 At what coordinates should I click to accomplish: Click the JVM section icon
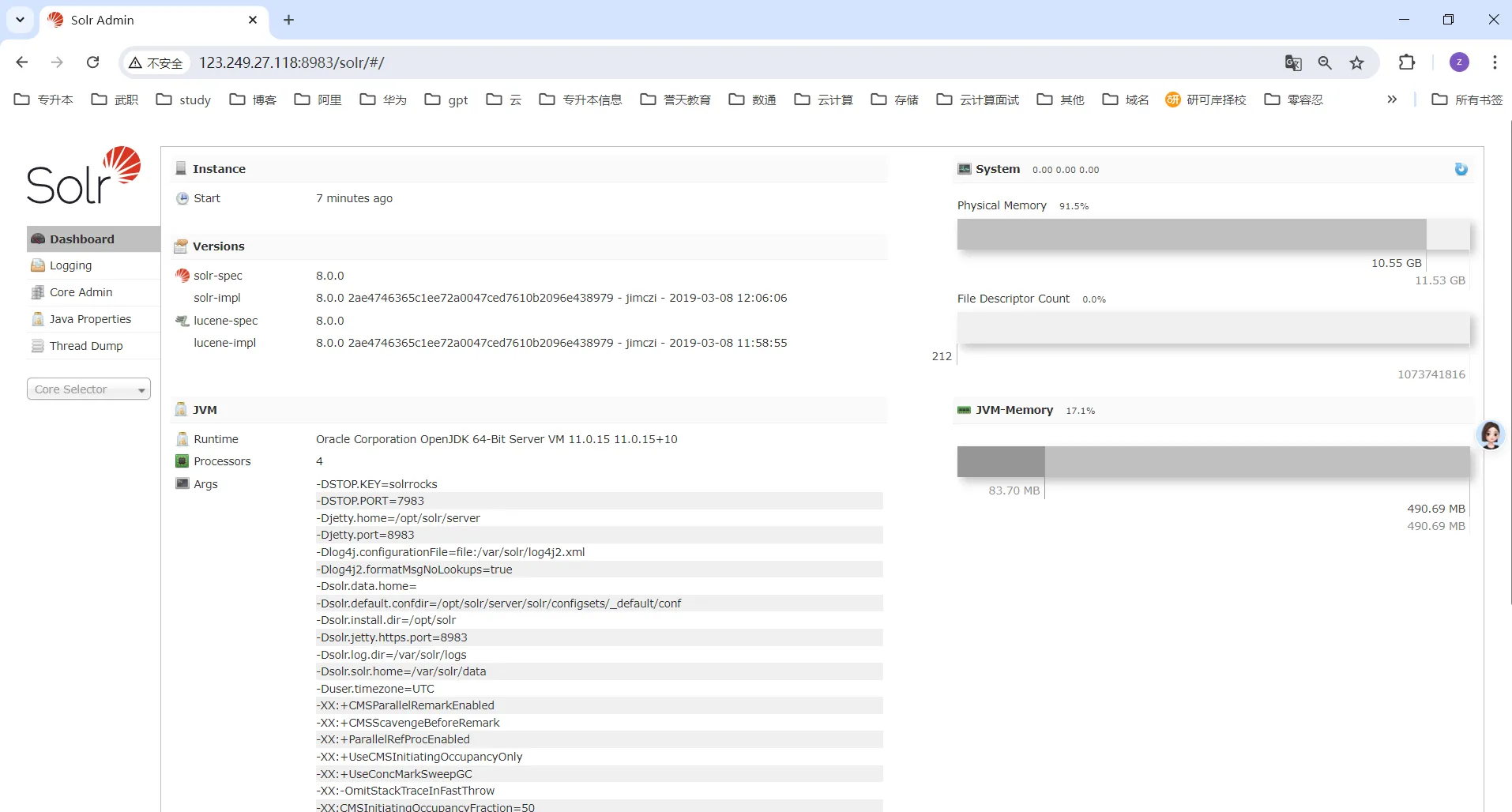click(x=181, y=410)
